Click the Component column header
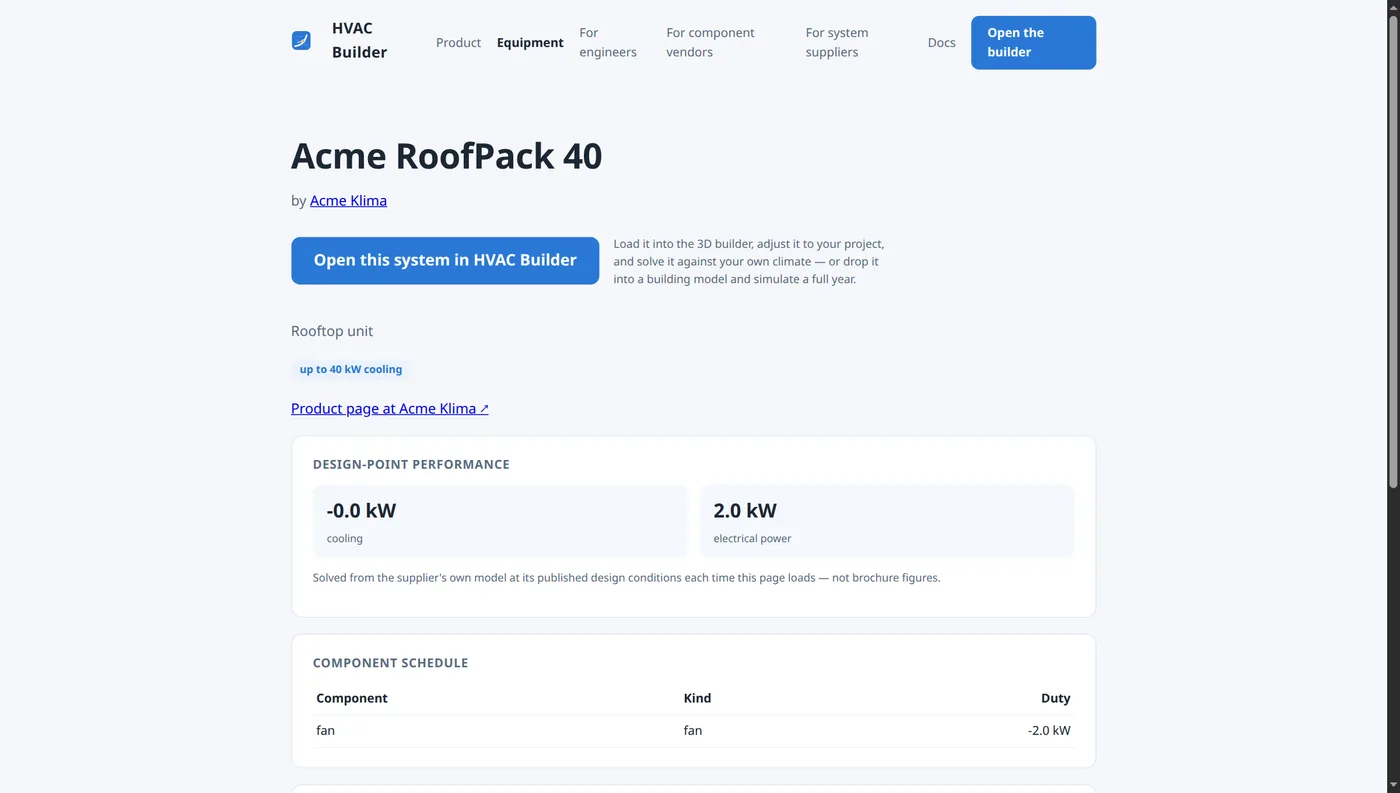This screenshot has width=1400, height=793. tap(352, 698)
